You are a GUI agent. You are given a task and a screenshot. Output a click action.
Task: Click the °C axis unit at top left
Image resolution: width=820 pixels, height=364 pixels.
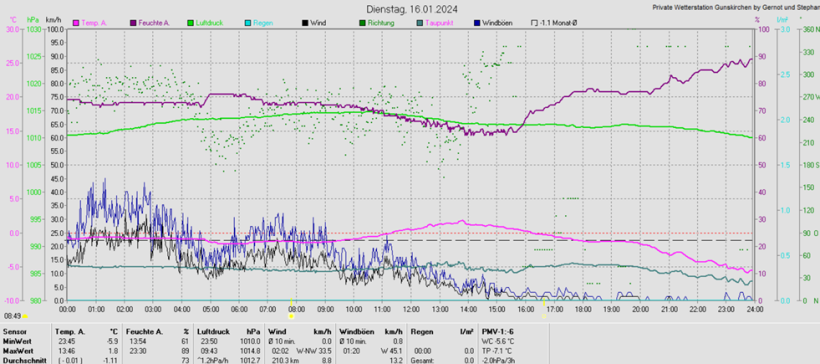pos(14,19)
